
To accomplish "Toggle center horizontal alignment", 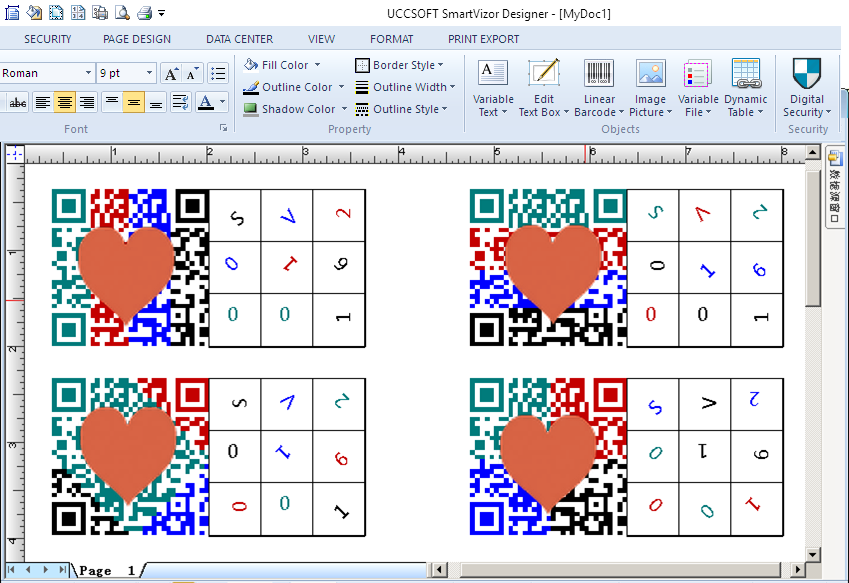I will pos(65,102).
